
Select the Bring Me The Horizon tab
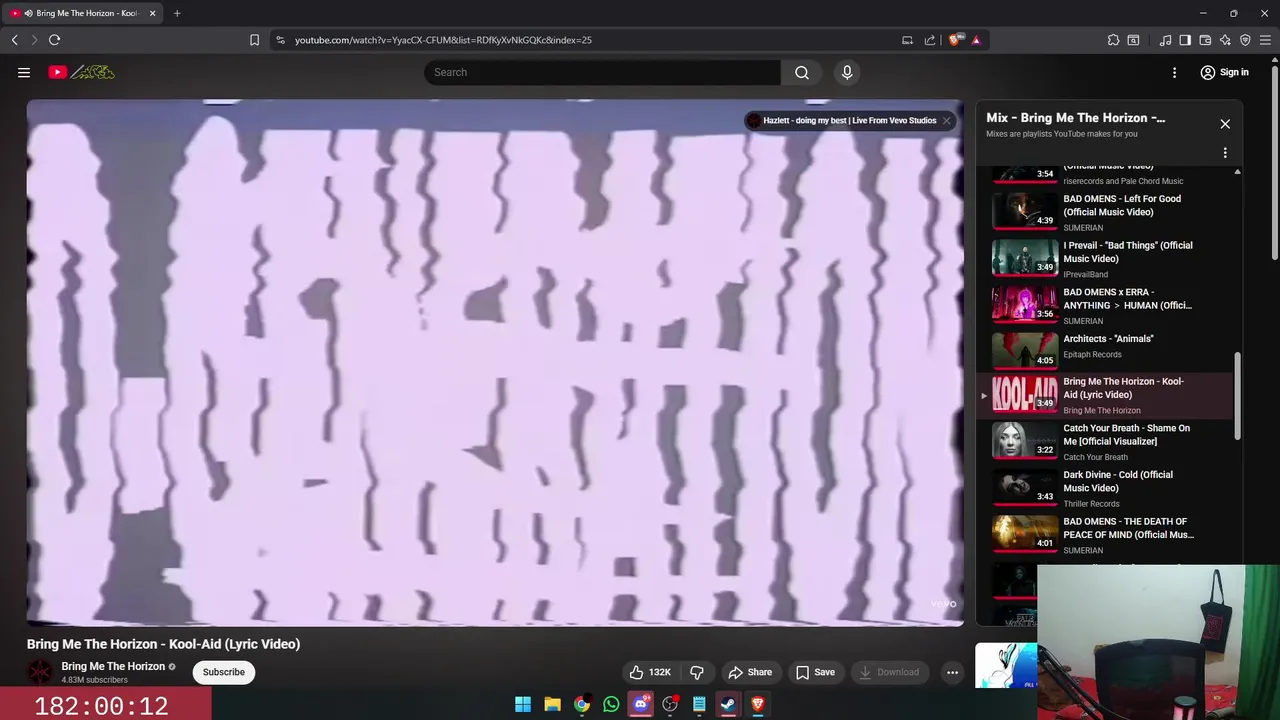point(84,13)
